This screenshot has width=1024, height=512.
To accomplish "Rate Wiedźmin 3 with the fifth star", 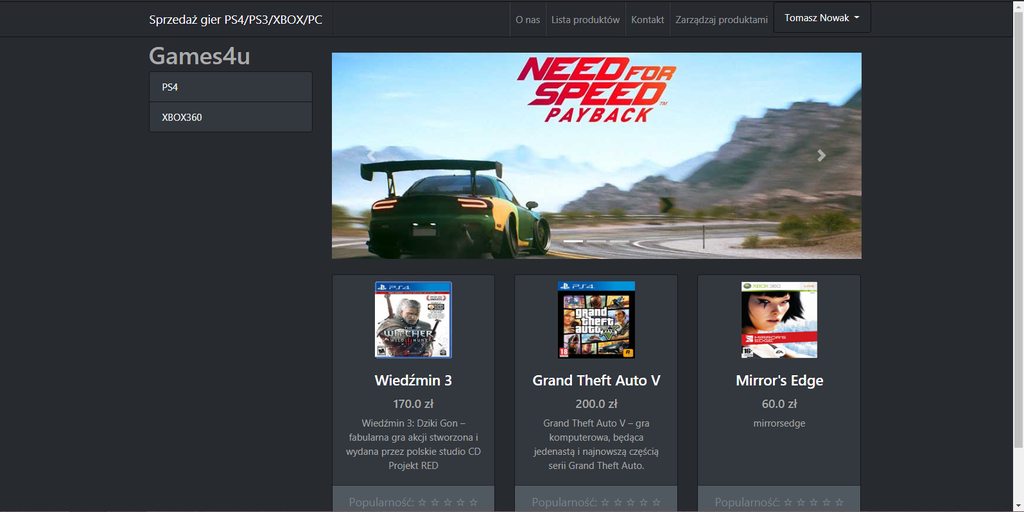I will [x=473, y=502].
